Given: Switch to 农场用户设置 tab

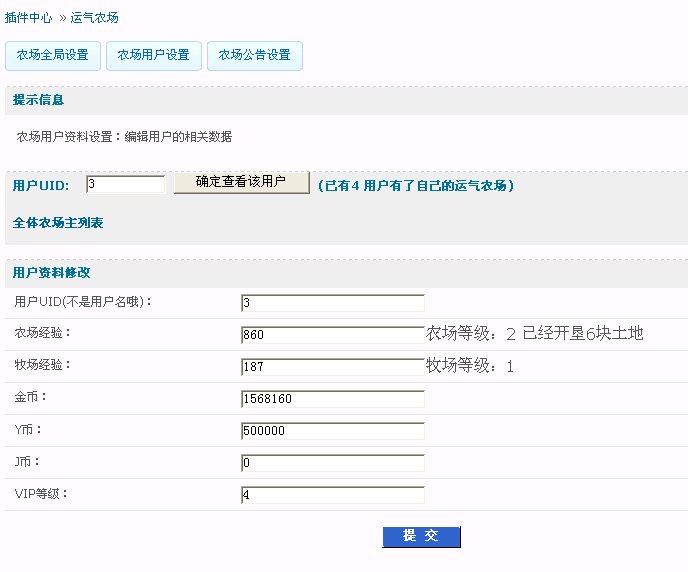Looking at the screenshot, I should click(x=153, y=56).
